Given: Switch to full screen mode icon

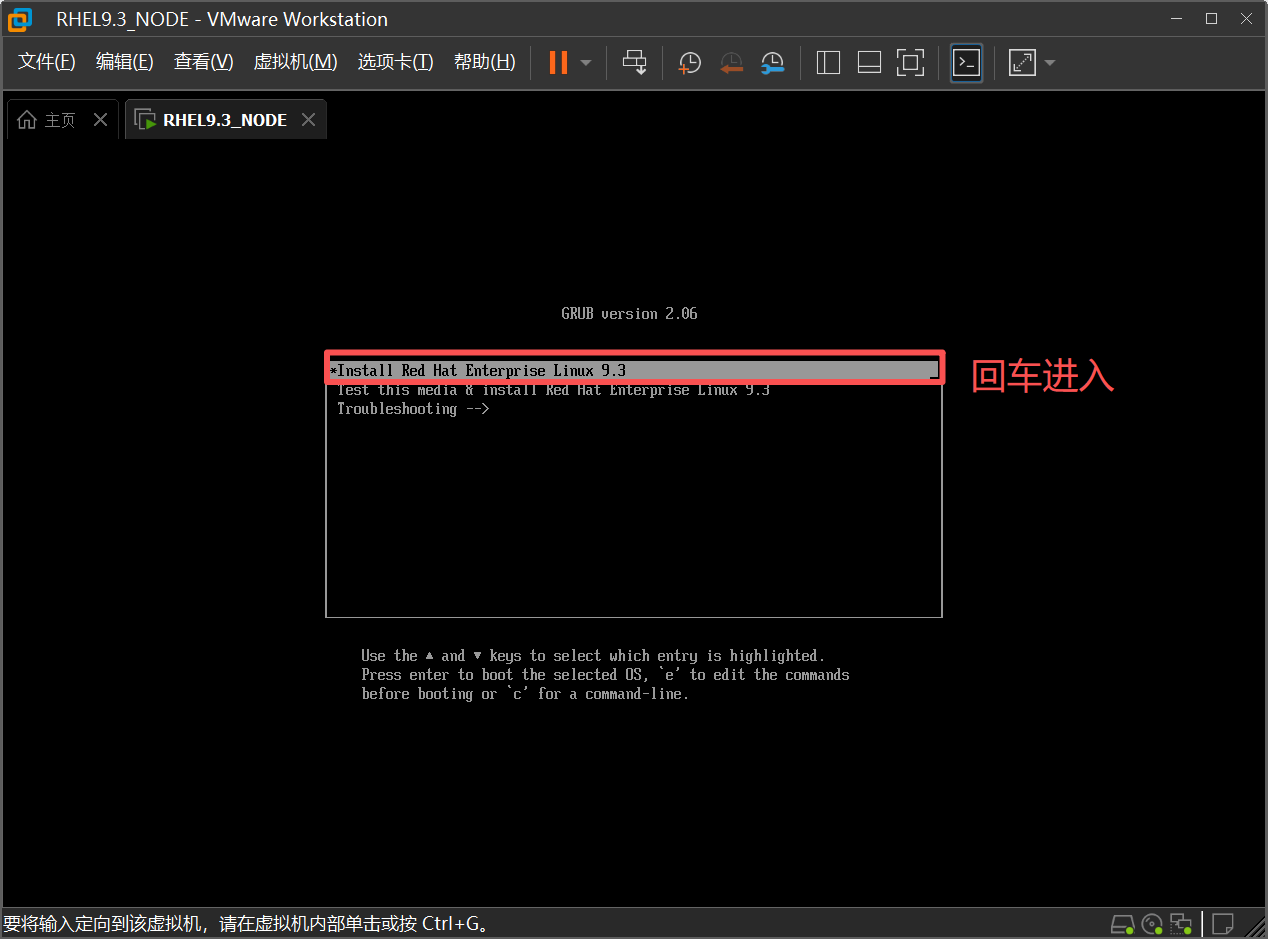Looking at the screenshot, I should [910, 63].
